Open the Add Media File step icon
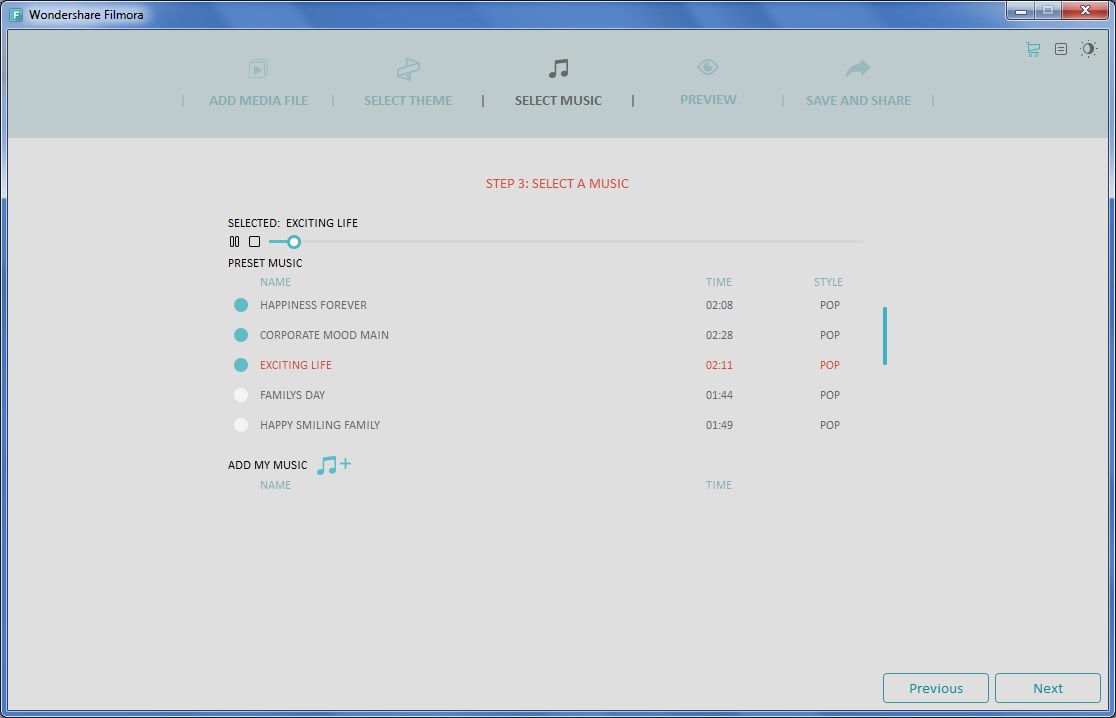1116x718 pixels. pyautogui.click(x=258, y=70)
